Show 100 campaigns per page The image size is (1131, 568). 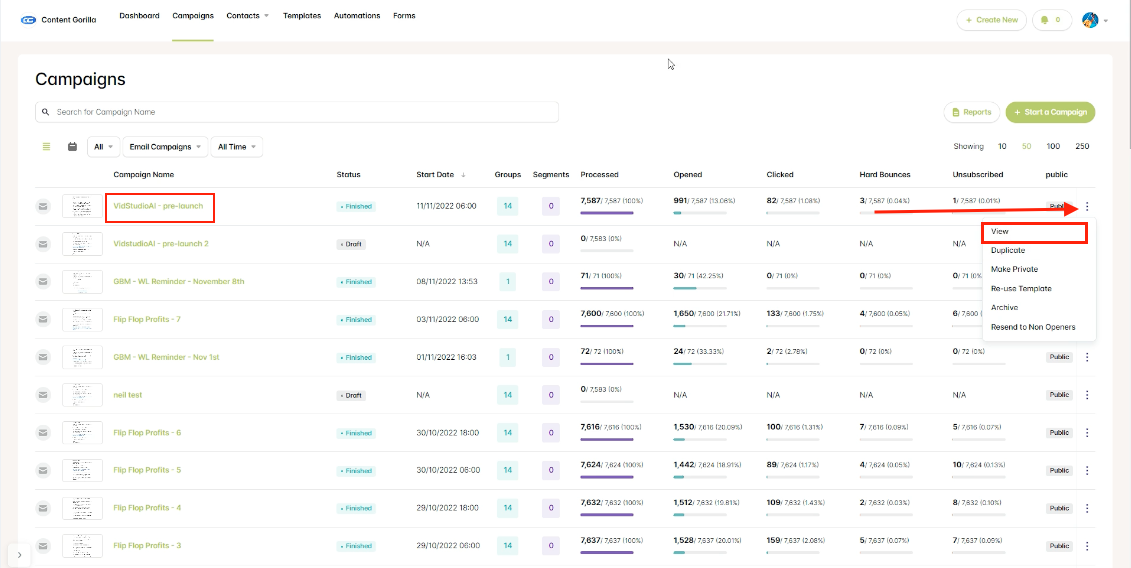(1052, 147)
